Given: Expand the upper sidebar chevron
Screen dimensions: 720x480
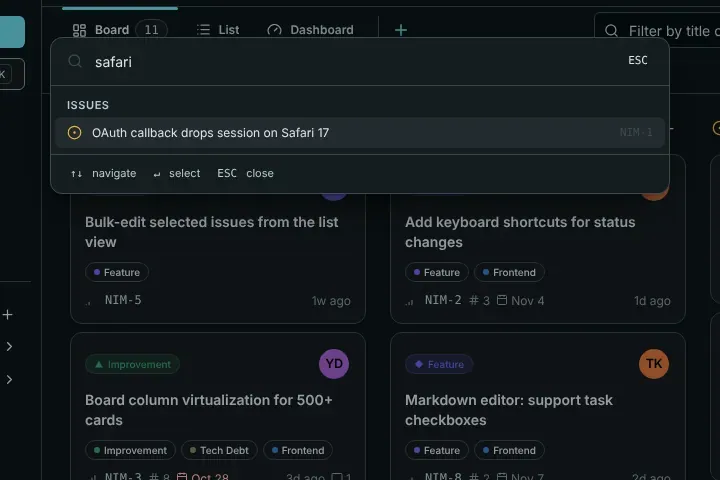Looking at the screenshot, I should point(9,346).
